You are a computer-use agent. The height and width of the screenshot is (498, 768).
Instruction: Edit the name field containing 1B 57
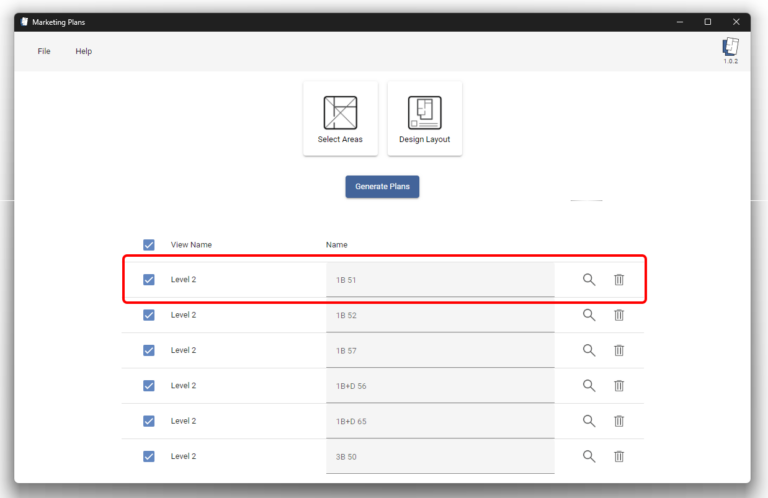tap(440, 350)
